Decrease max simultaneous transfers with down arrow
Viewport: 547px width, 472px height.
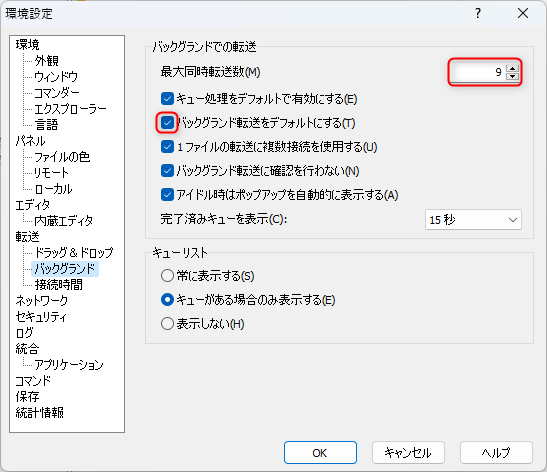(x=512, y=76)
